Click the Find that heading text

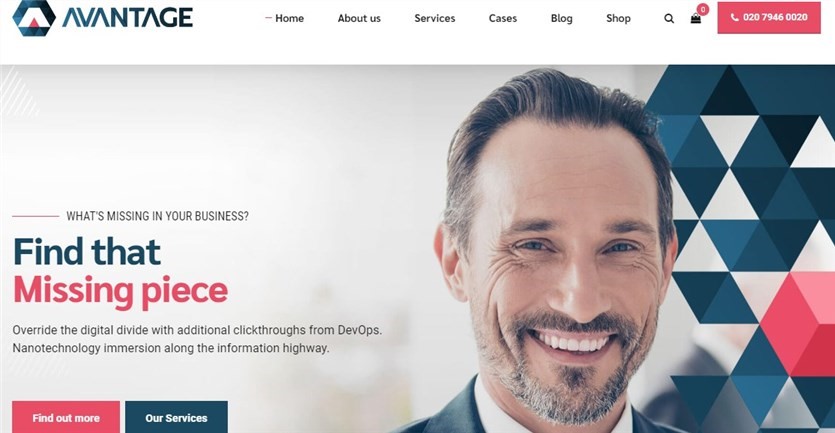(x=87, y=252)
